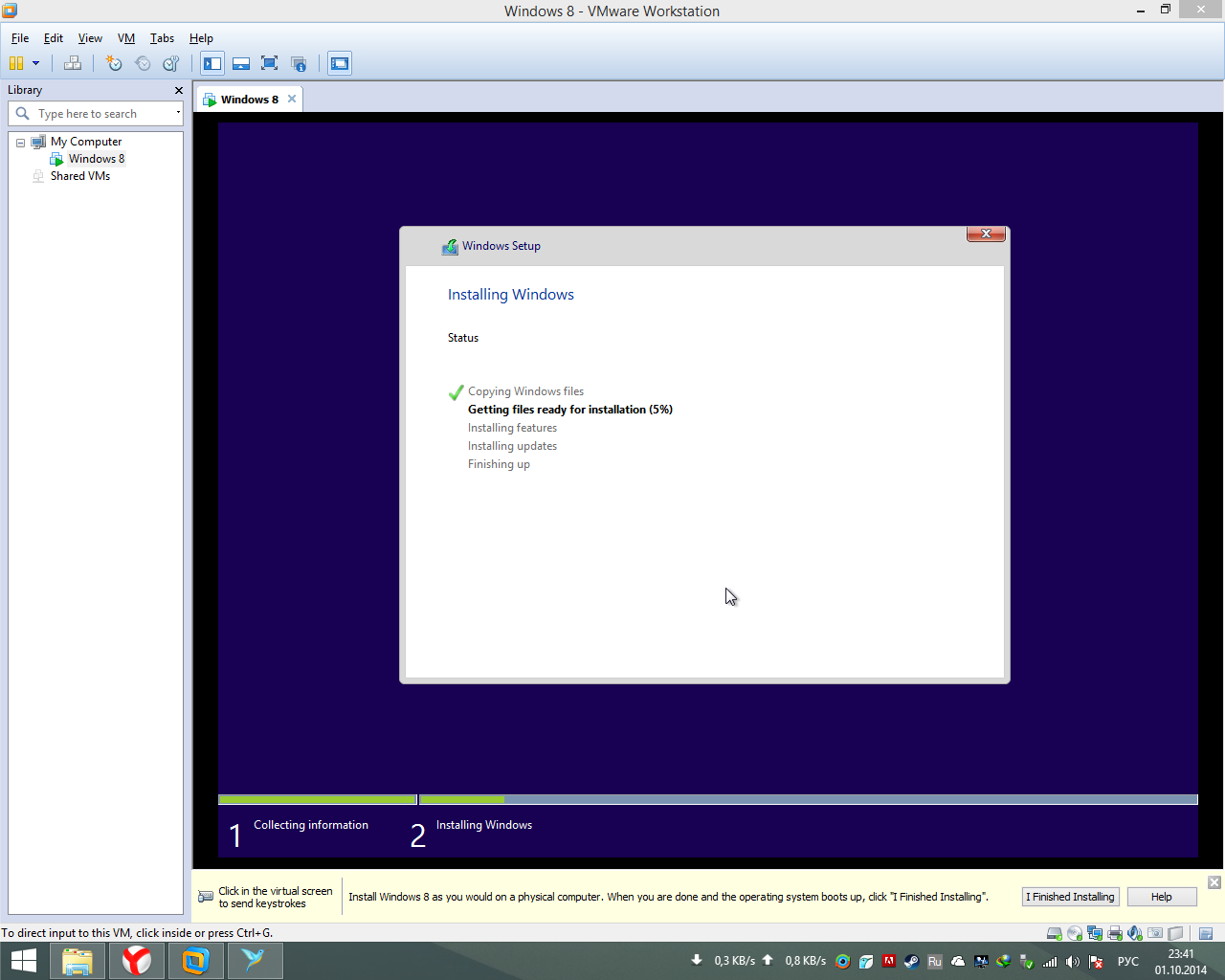The width and height of the screenshot is (1225, 980).
Task: Collapse the My Computer tree node
Action: 20,143
